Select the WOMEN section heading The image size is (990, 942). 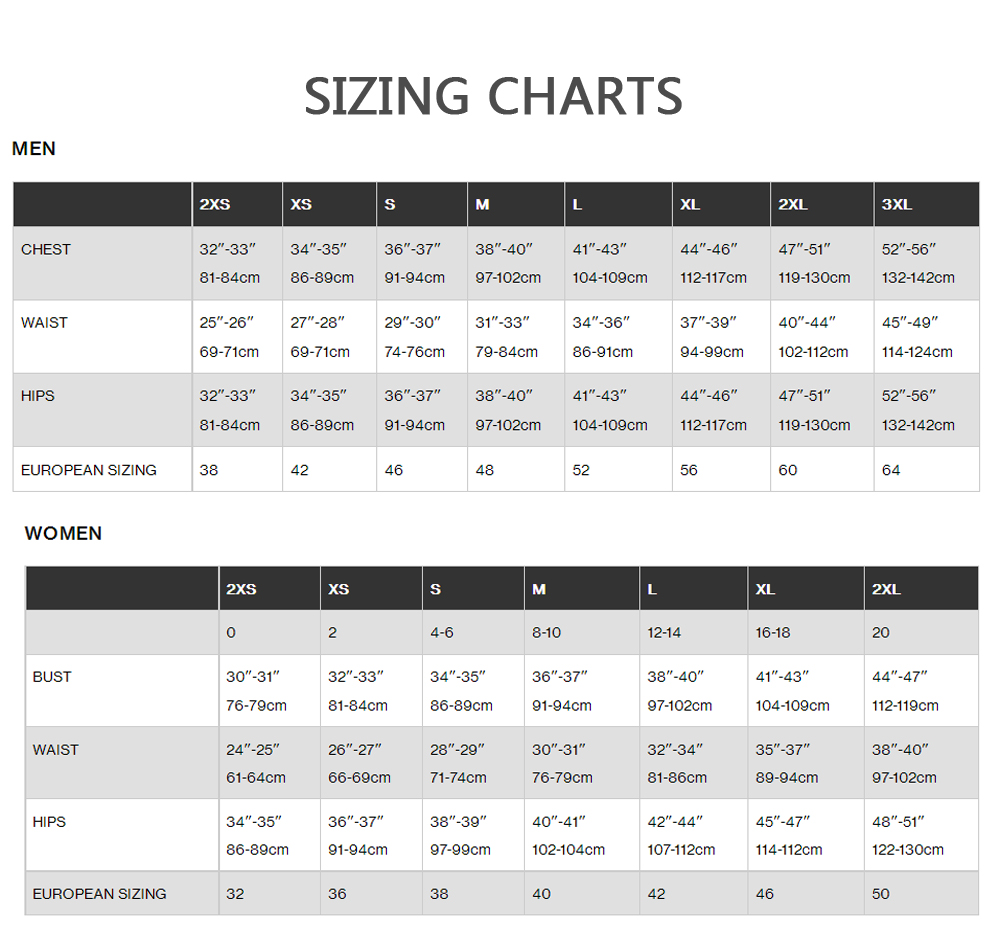point(63,534)
